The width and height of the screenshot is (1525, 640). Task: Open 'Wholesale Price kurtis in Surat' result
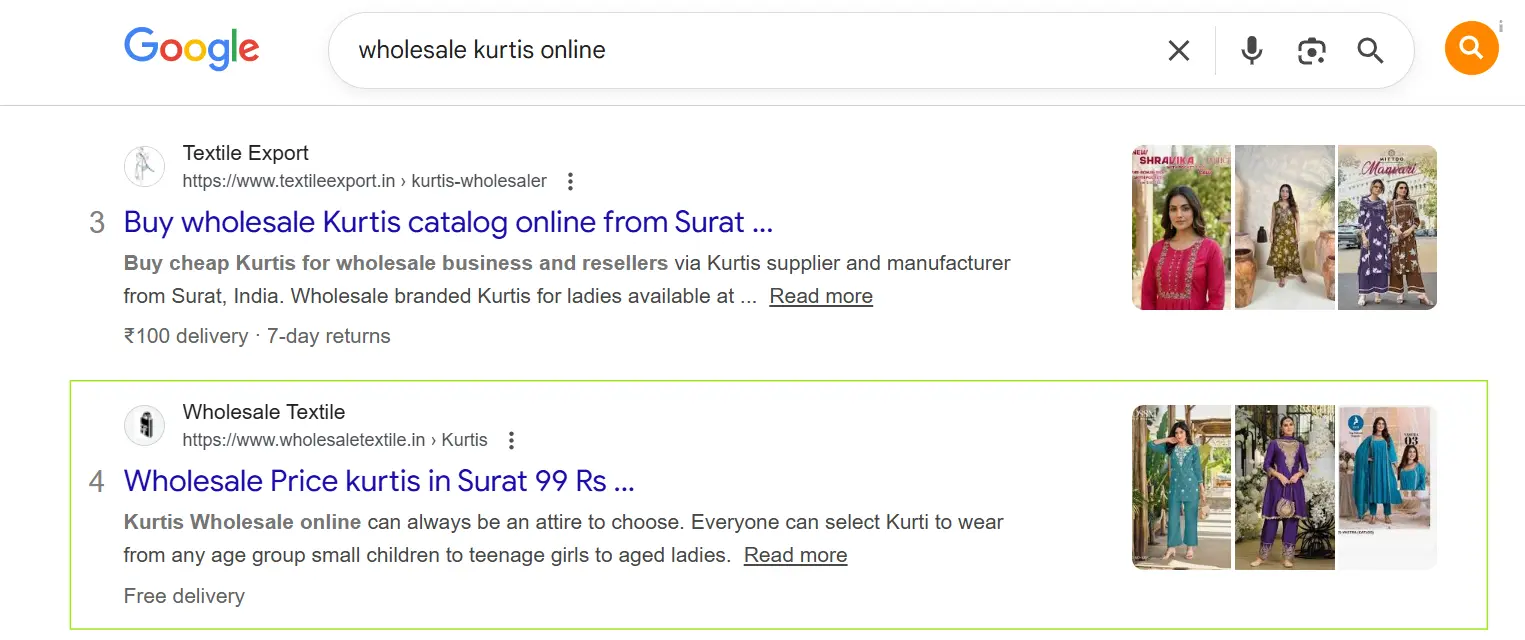[379, 481]
